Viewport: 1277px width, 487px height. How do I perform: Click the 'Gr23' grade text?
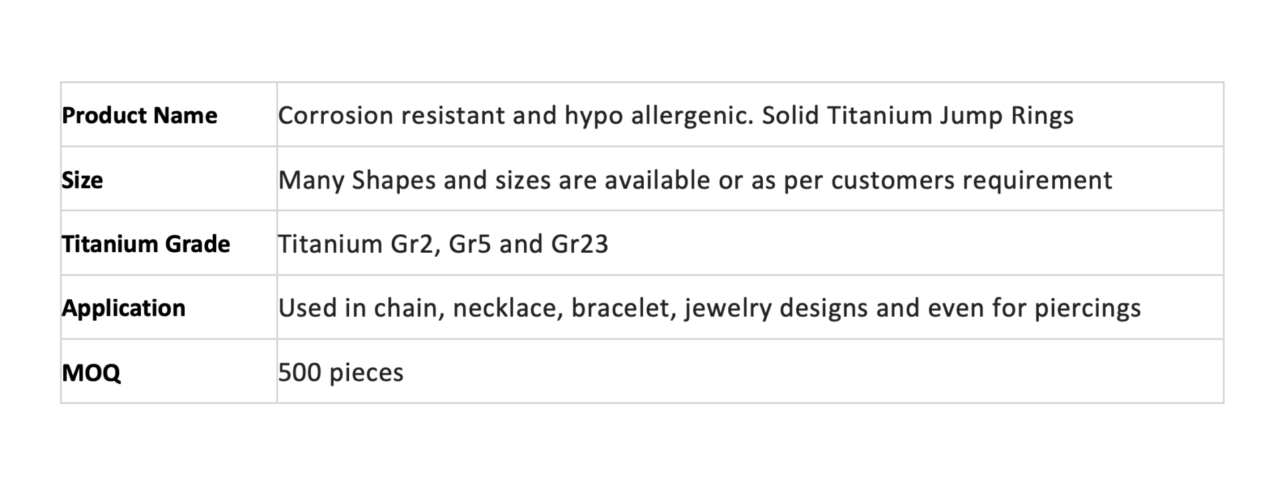579,244
